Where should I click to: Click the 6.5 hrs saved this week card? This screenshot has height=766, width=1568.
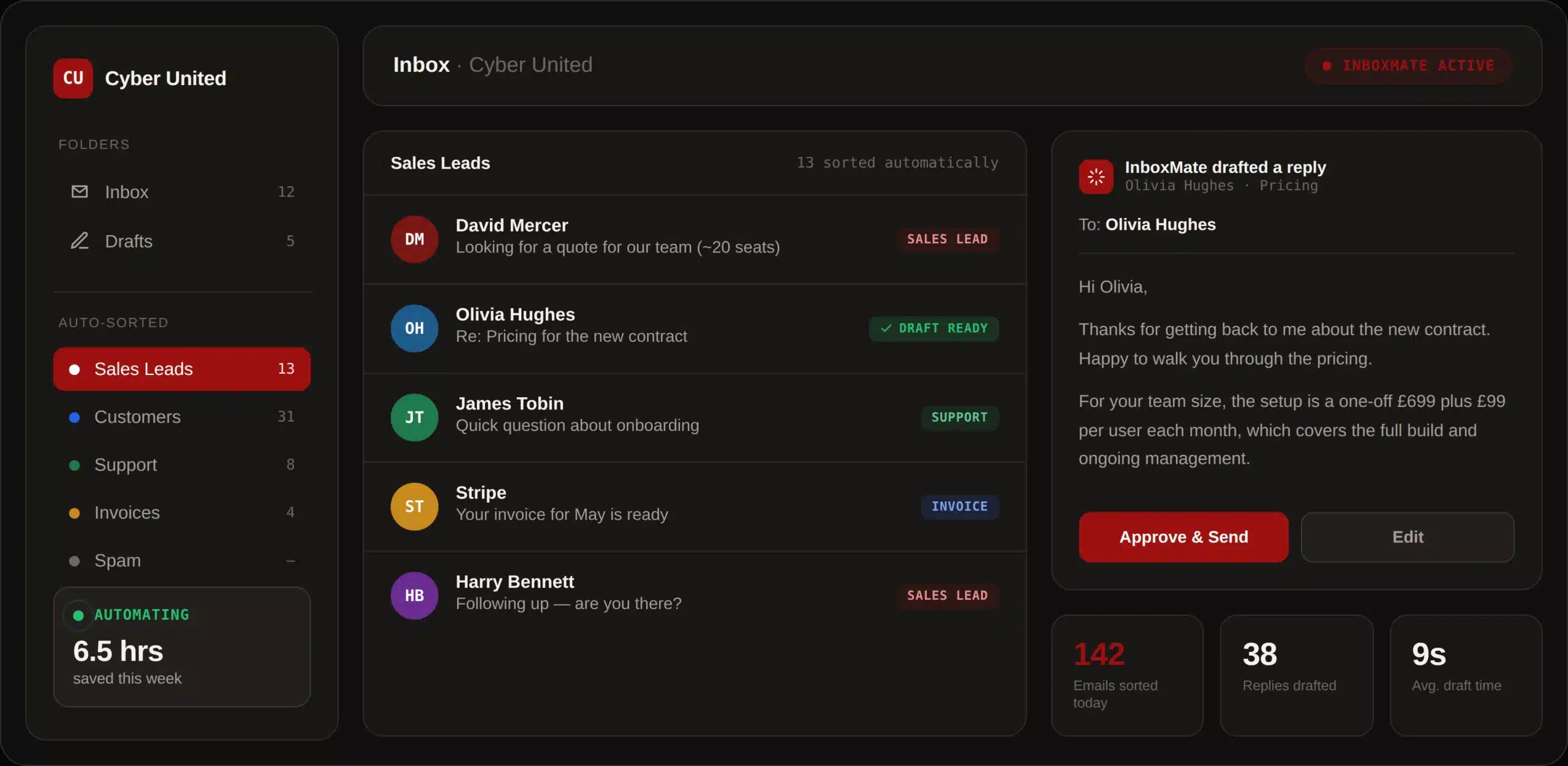tap(182, 647)
